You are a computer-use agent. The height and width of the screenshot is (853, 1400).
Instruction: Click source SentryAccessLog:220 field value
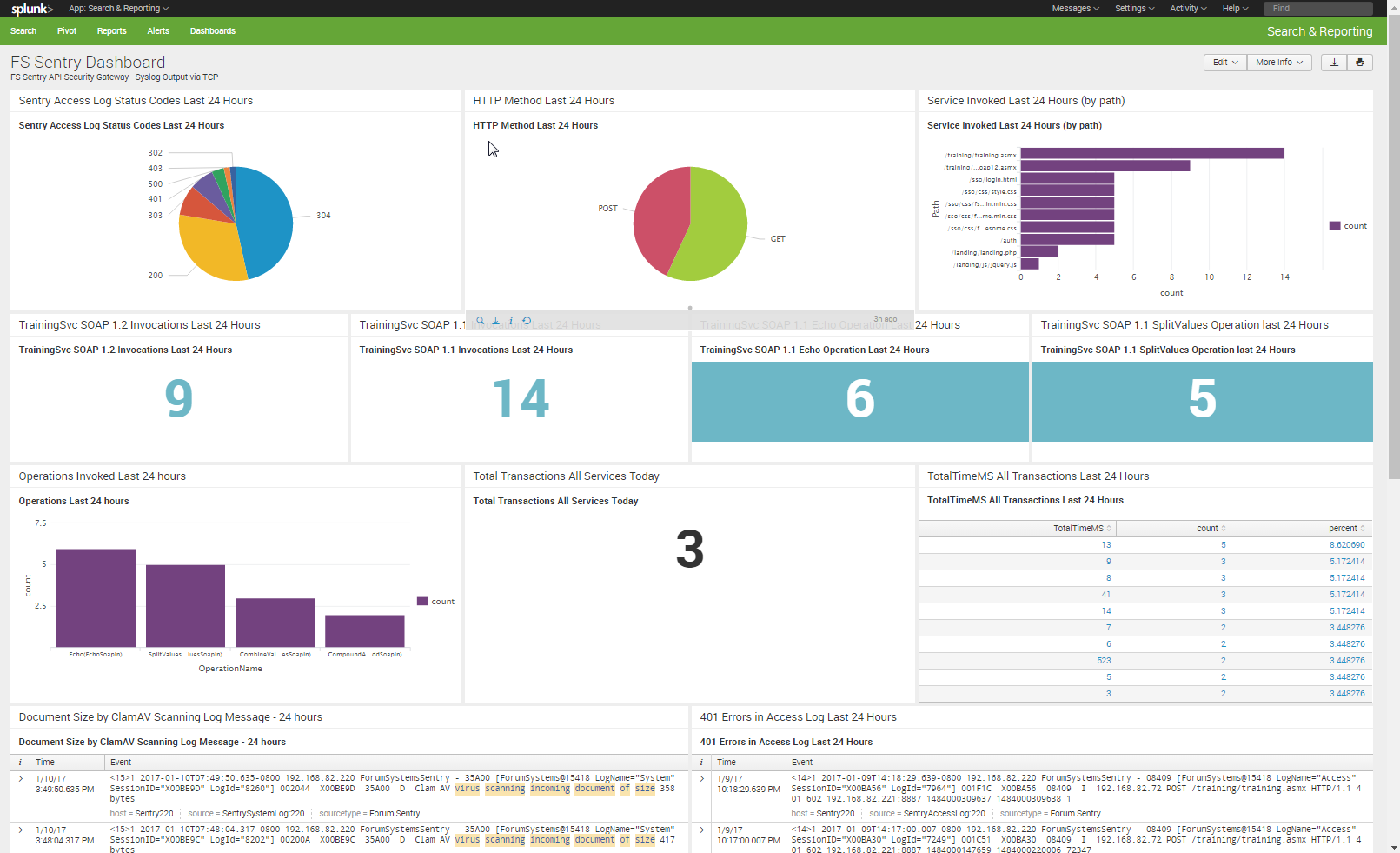point(945,814)
